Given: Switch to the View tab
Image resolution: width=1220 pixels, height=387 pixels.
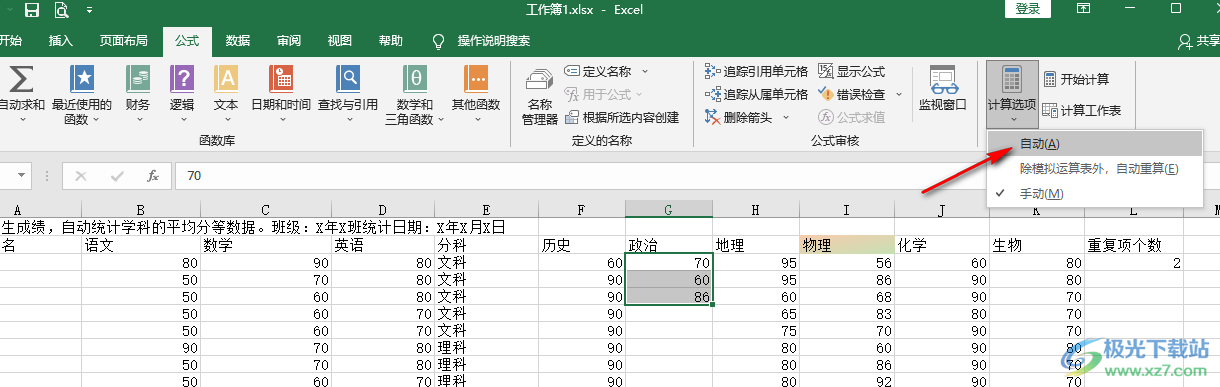Looking at the screenshot, I should click(340, 41).
